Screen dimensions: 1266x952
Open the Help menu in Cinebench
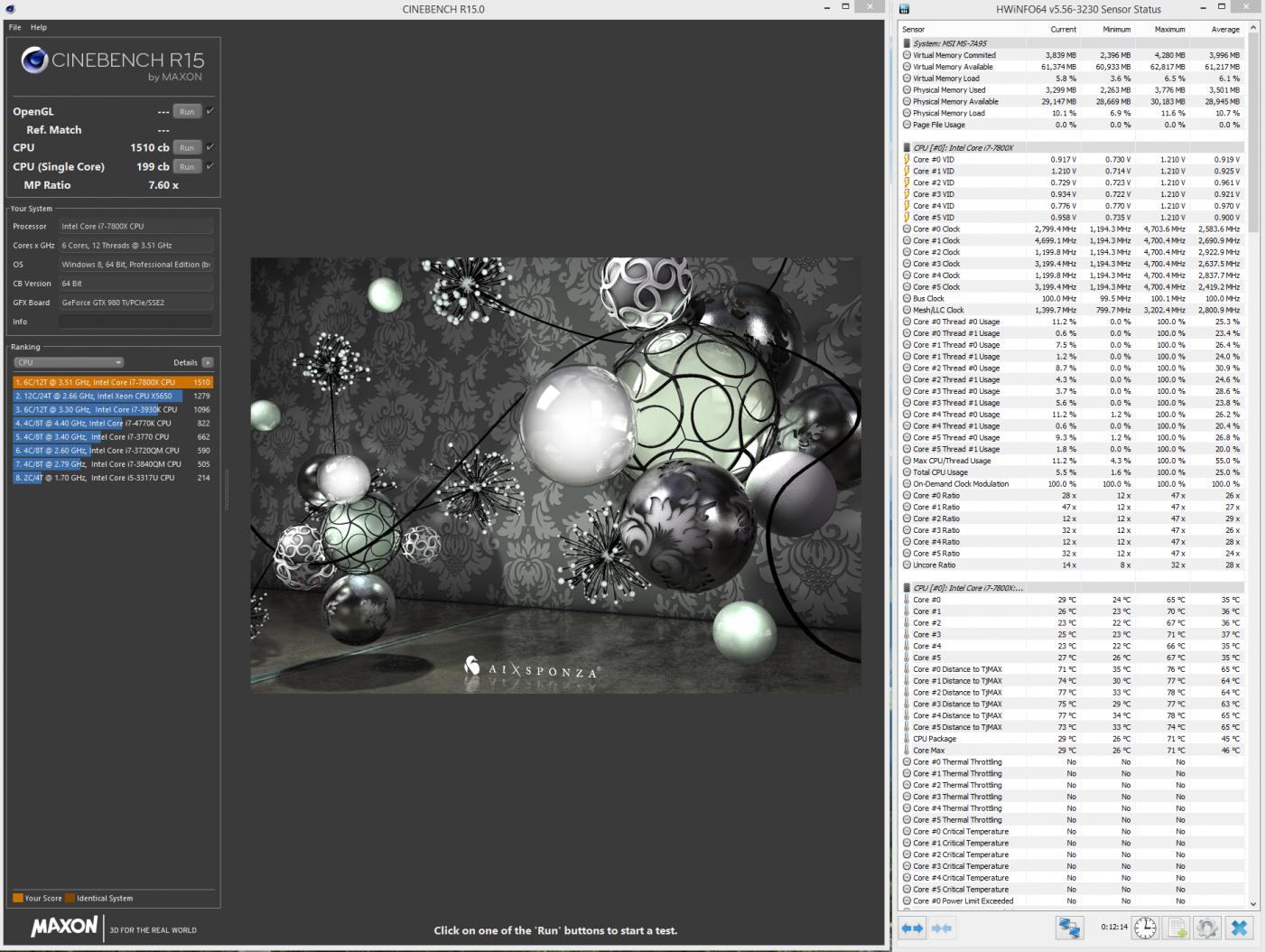(39, 27)
